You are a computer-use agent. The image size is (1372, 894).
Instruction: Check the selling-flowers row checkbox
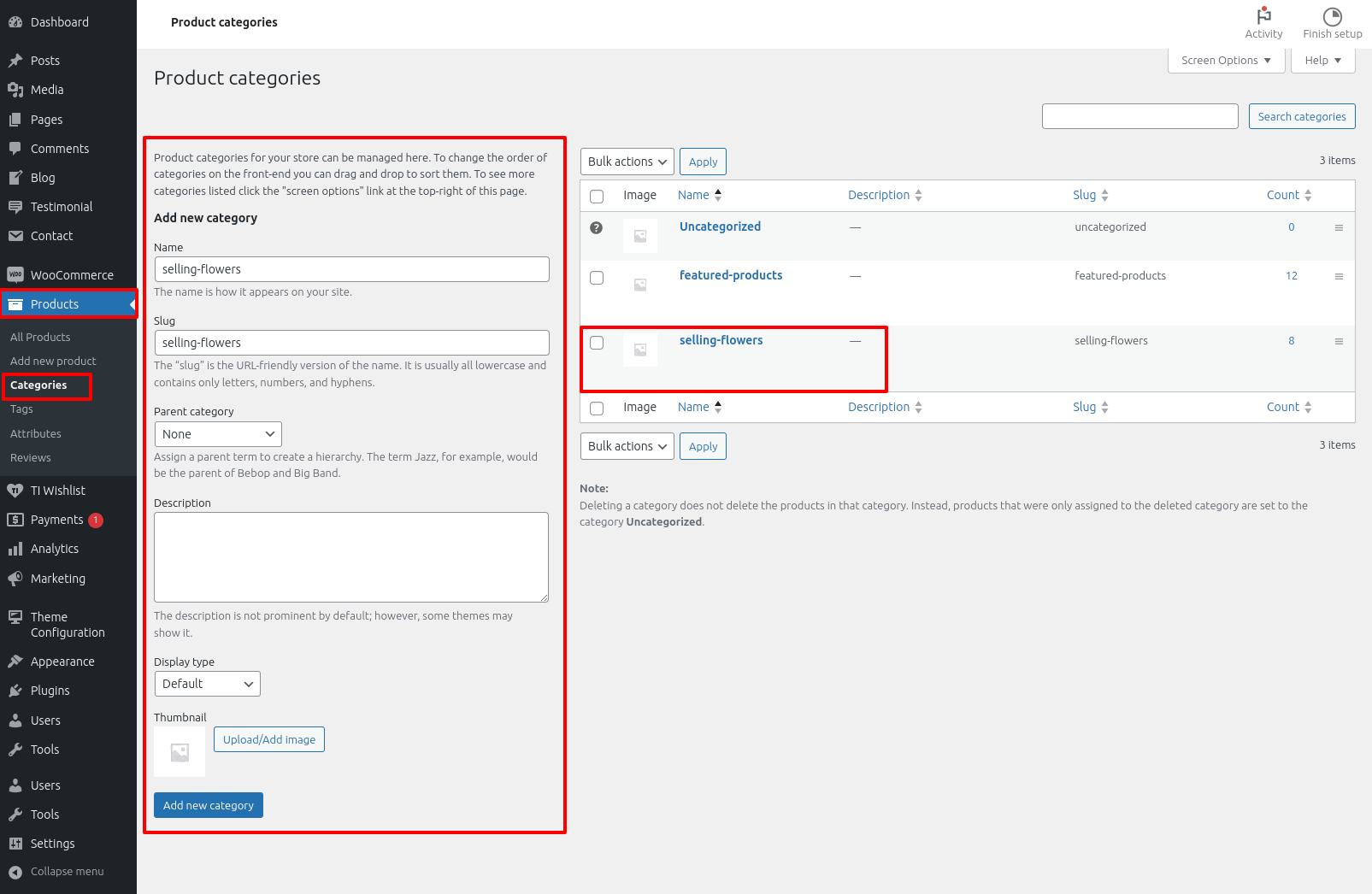click(x=597, y=343)
